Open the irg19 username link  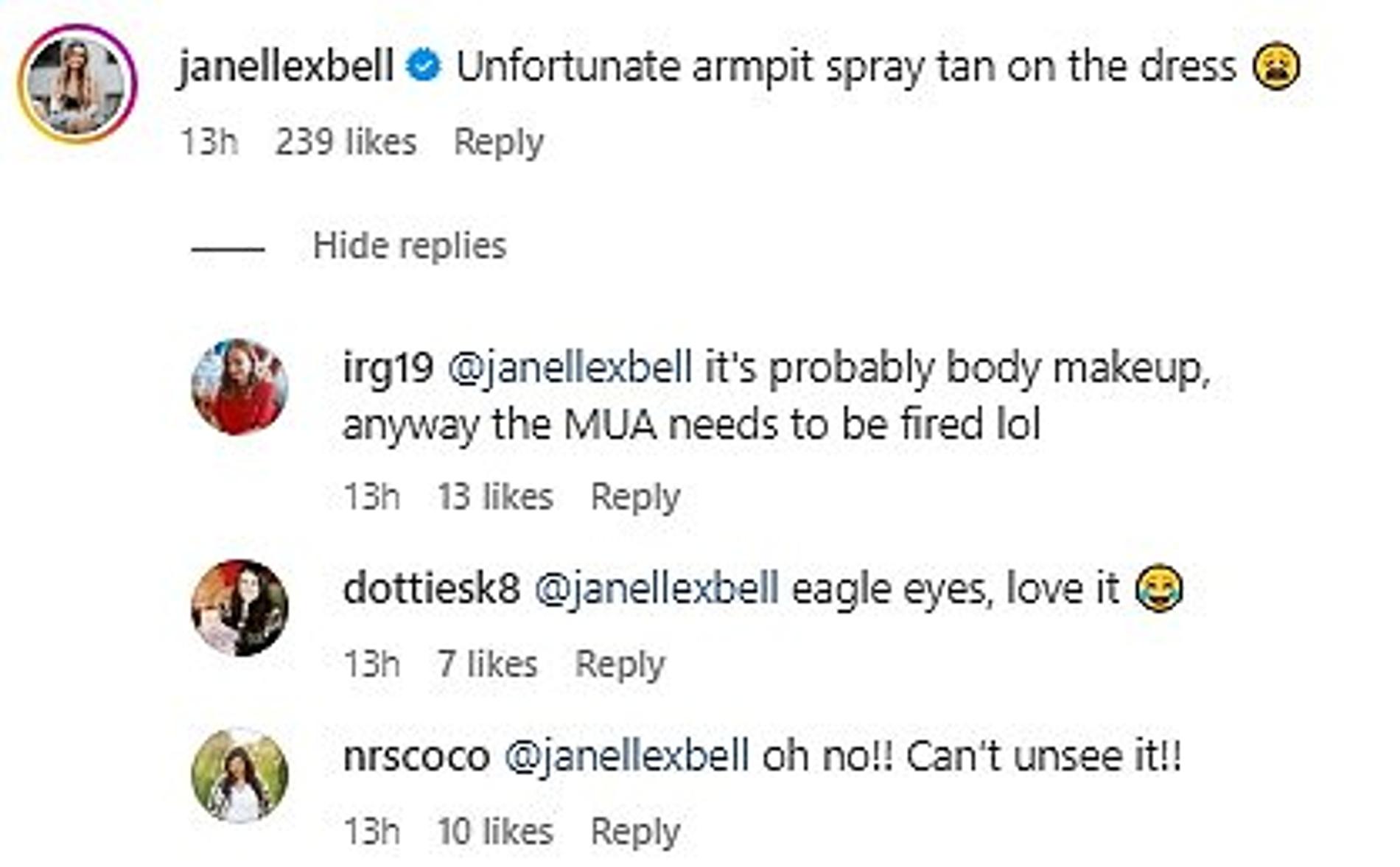(388, 368)
